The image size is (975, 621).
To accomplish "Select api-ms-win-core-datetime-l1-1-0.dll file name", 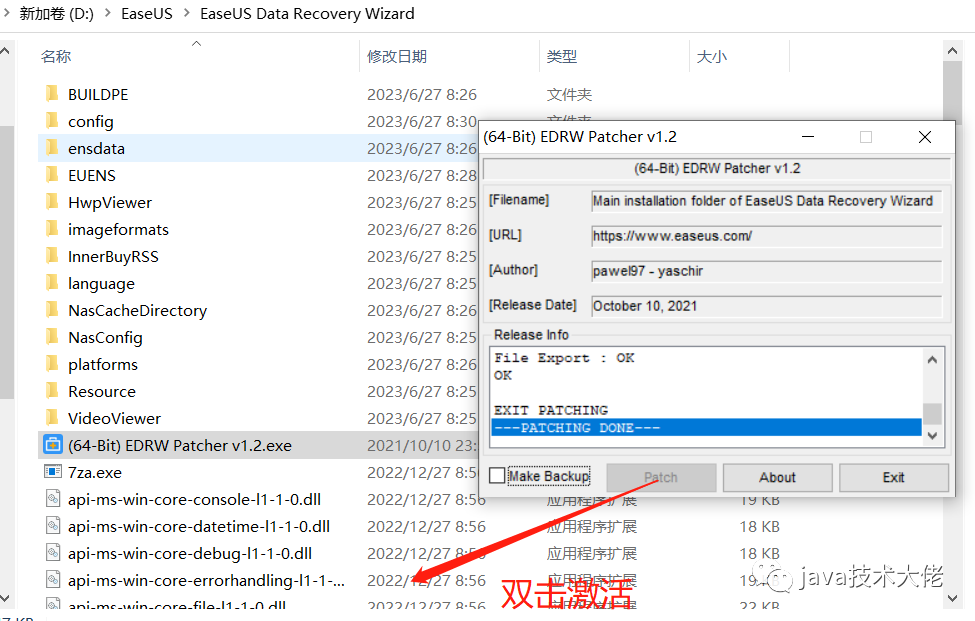I will tap(199, 527).
